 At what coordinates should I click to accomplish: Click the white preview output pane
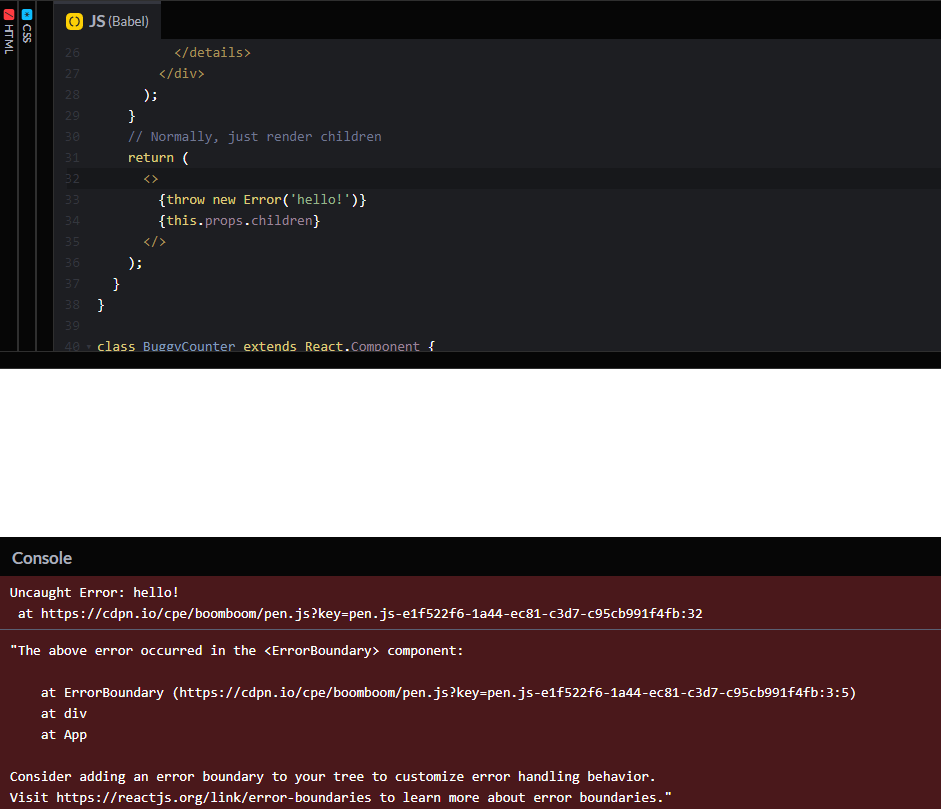point(470,453)
